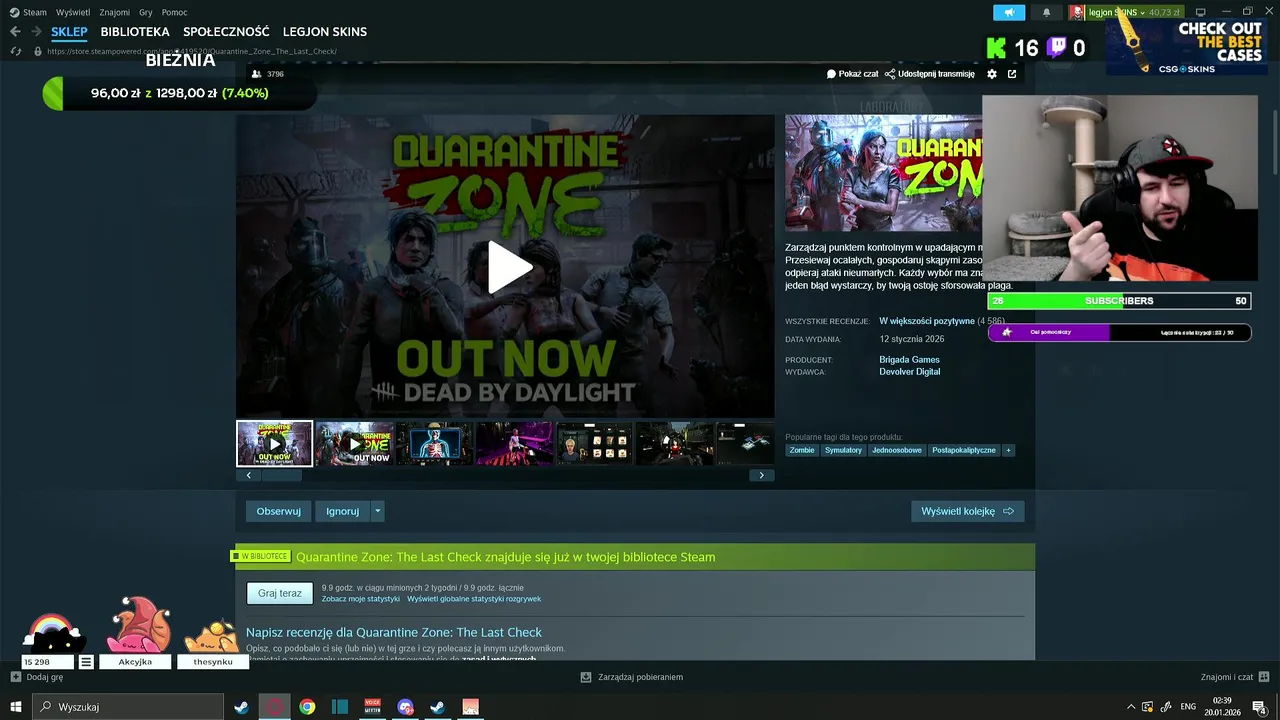Click the store URL address bar

pyautogui.click(x=192, y=51)
